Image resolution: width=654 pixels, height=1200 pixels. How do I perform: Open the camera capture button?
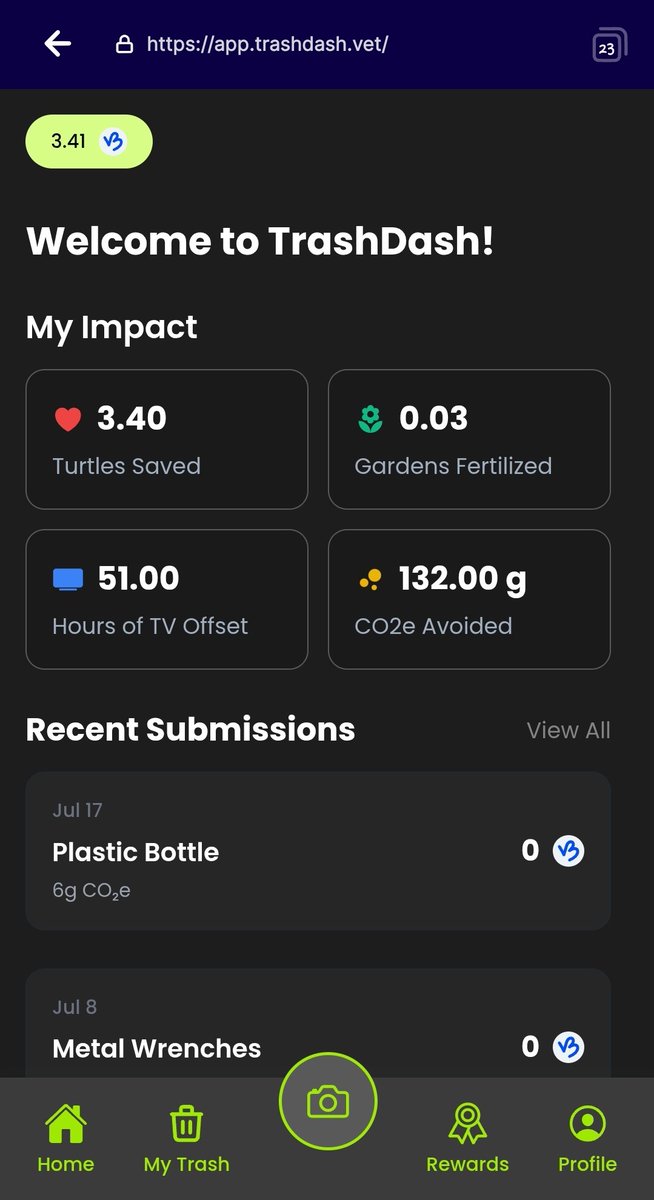tap(328, 1102)
